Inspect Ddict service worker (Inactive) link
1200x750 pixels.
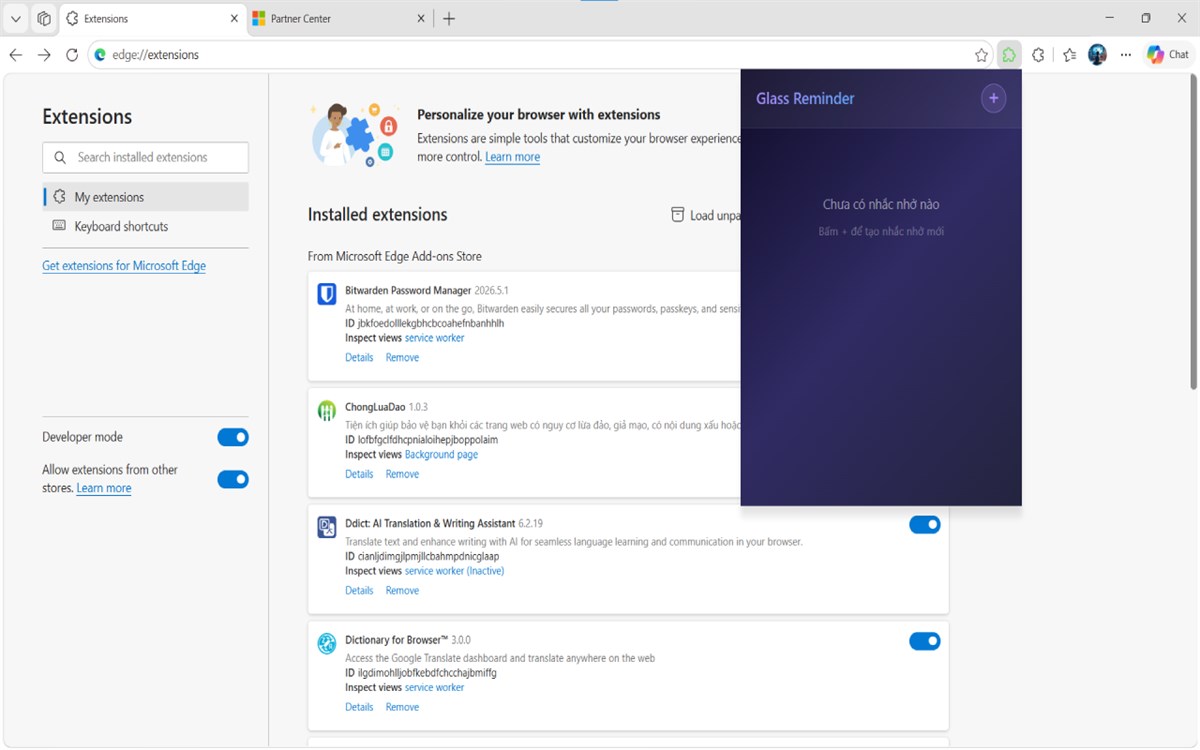(455, 571)
